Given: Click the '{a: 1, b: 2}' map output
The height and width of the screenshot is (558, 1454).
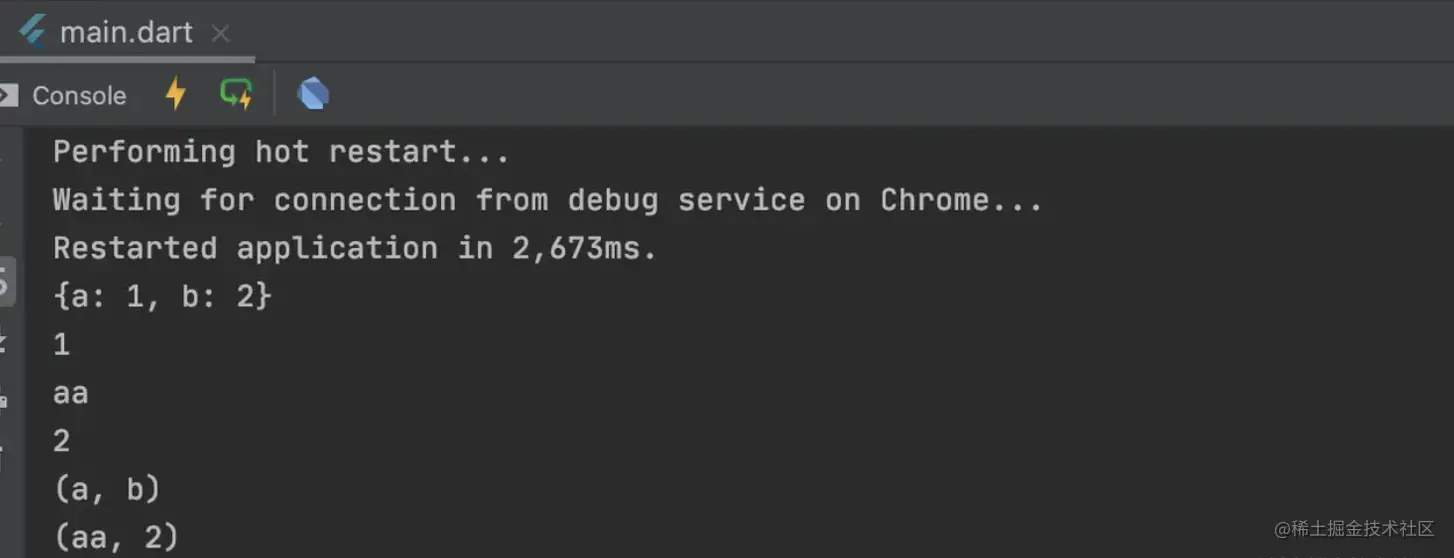Looking at the screenshot, I should pyautogui.click(x=162, y=296).
